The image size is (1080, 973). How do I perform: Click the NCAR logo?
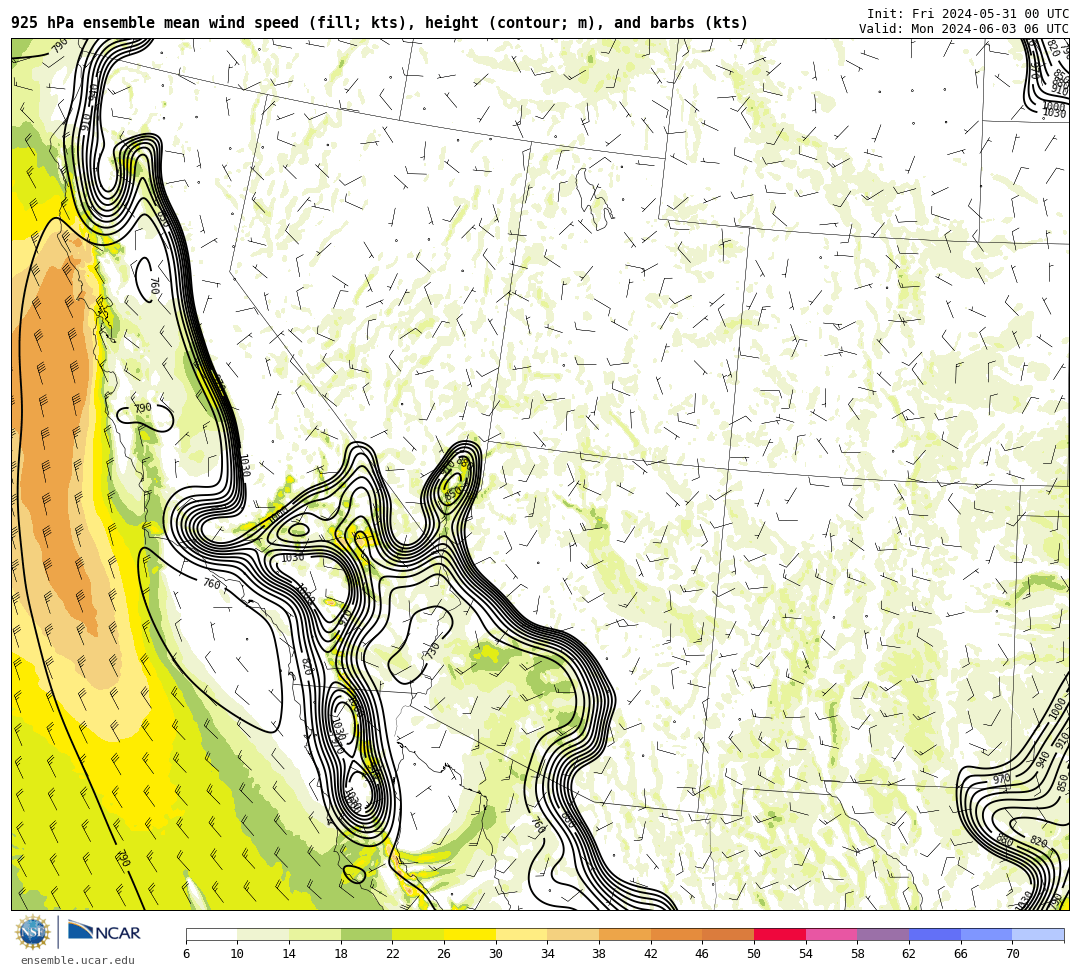[104, 932]
